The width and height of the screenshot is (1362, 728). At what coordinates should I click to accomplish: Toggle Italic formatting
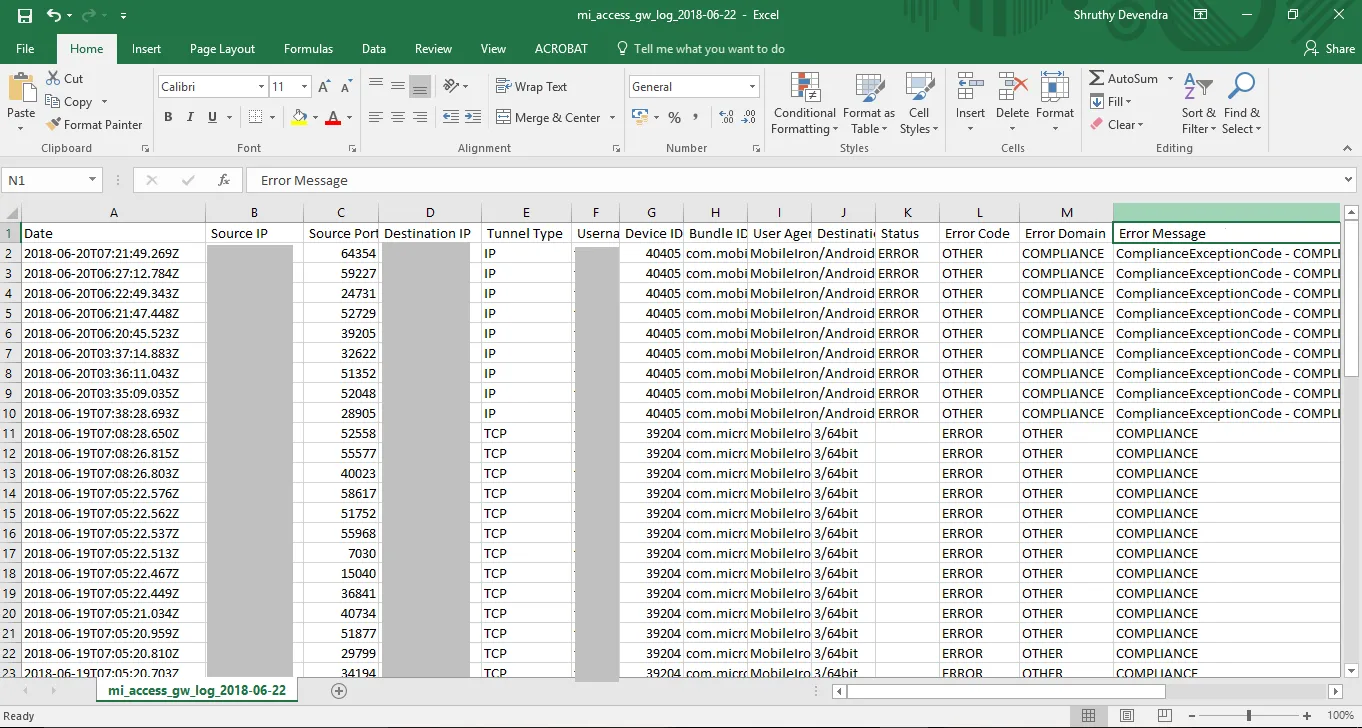coord(190,117)
